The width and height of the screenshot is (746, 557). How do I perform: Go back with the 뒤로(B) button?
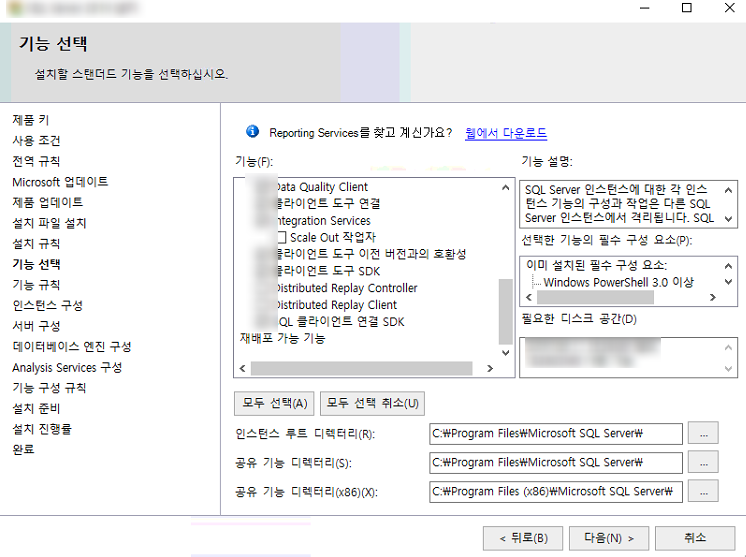click(x=523, y=538)
